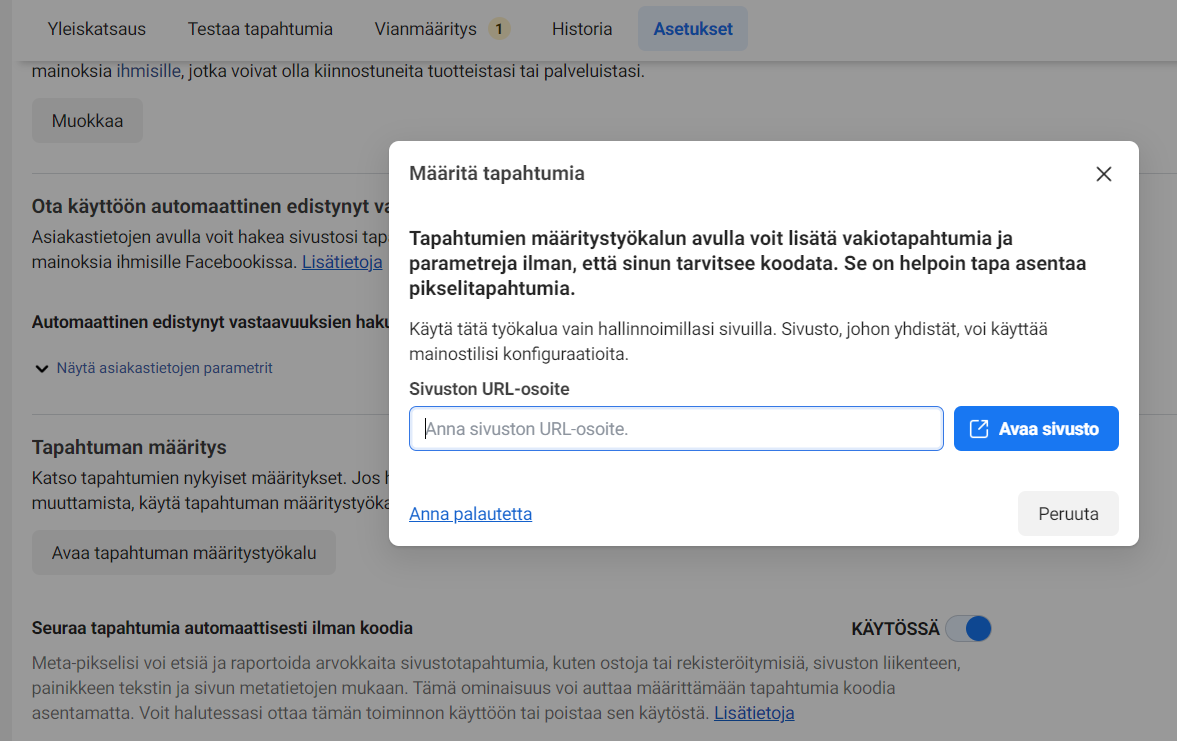Open the Testaa tapahtumia tab
This screenshot has width=1177, height=741.
pyautogui.click(x=259, y=28)
